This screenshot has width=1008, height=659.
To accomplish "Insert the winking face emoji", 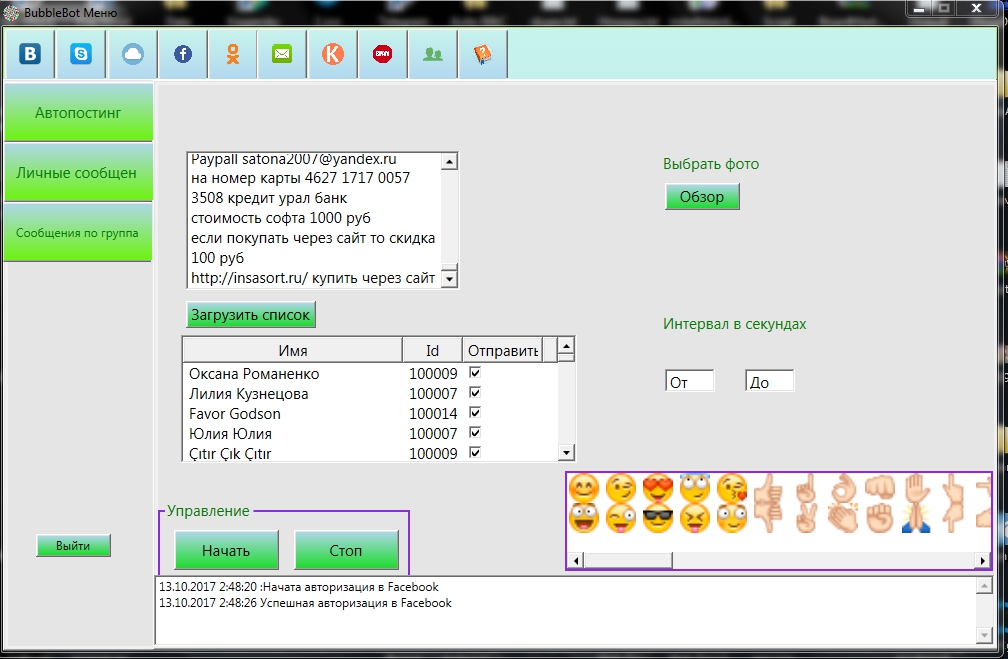I will [x=621, y=489].
